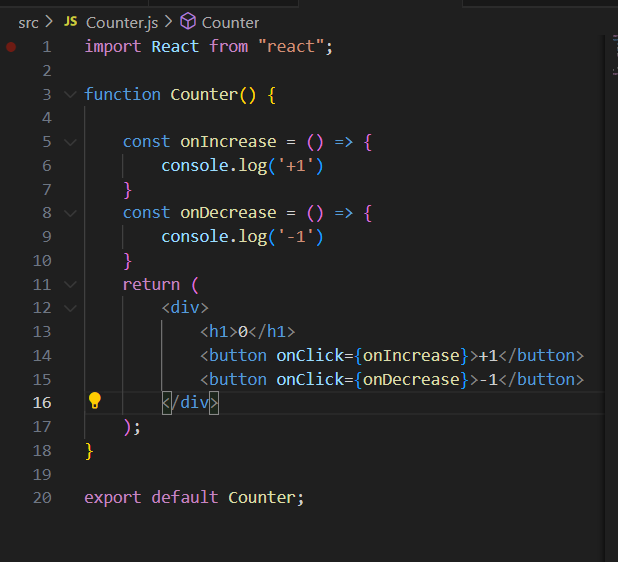Open the Counter.js breadcrumb segment
Screen dimensions: 618x562
tap(122, 23)
